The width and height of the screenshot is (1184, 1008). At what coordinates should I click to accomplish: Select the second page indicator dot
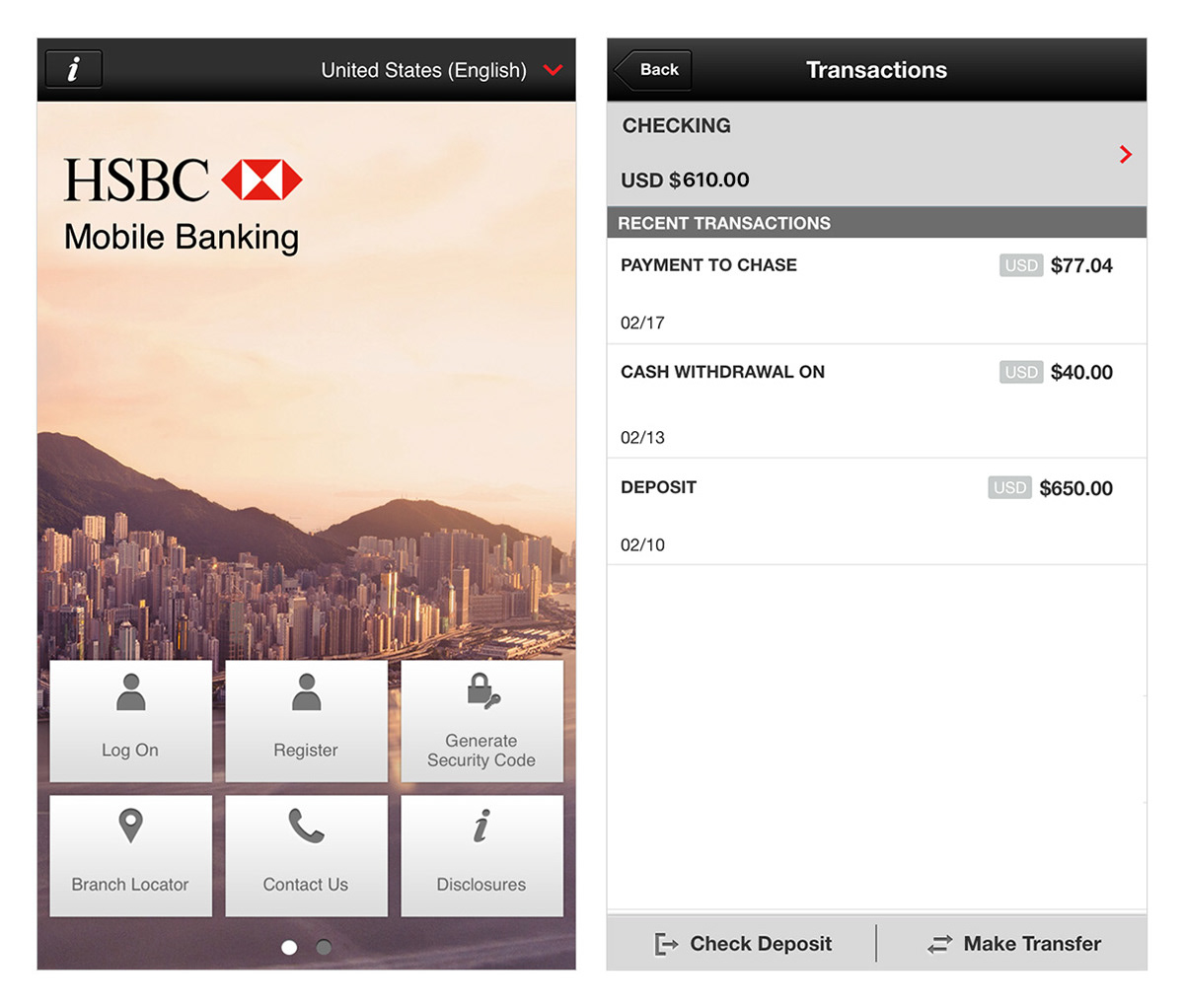(324, 947)
